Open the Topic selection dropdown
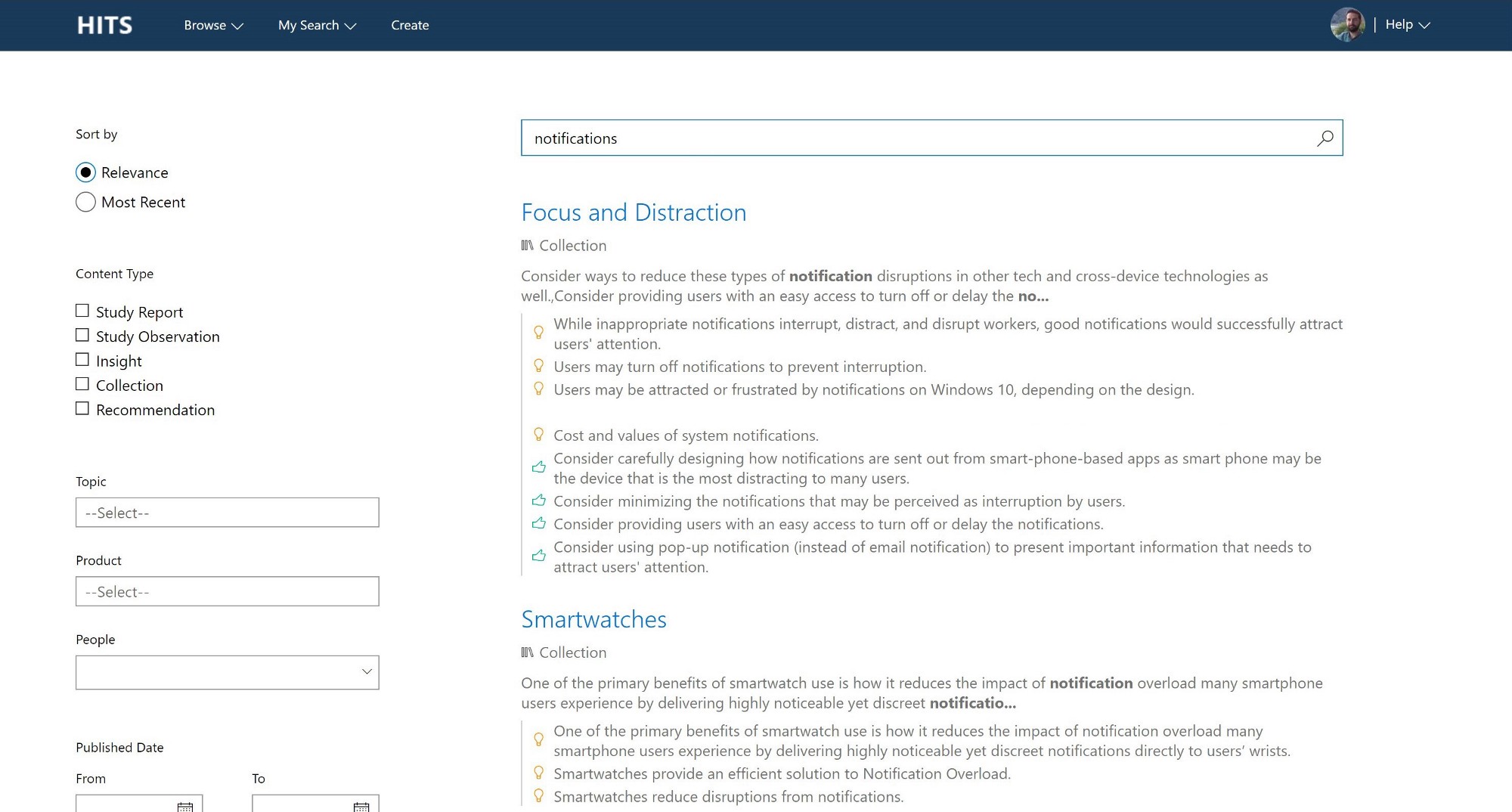Image resolution: width=1512 pixels, height=812 pixels. 227,513
